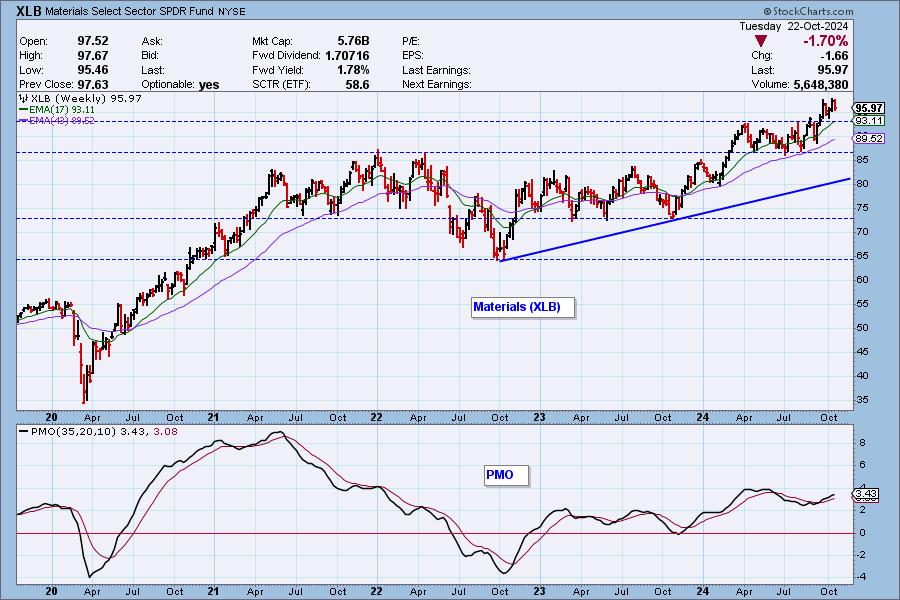Click the 89.52 EMA tag on right axis
Image resolution: width=900 pixels, height=600 pixels.
coord(869,138)
